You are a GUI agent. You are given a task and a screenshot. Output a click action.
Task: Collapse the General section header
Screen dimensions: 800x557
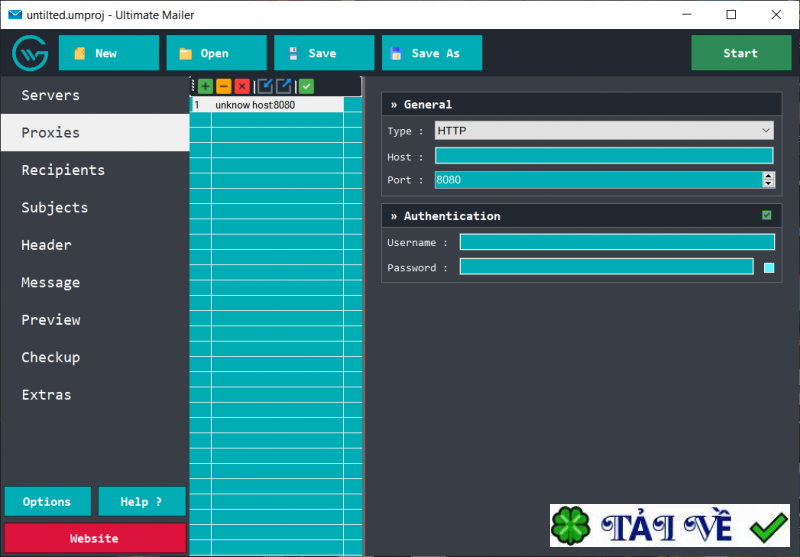click(582, 105)
